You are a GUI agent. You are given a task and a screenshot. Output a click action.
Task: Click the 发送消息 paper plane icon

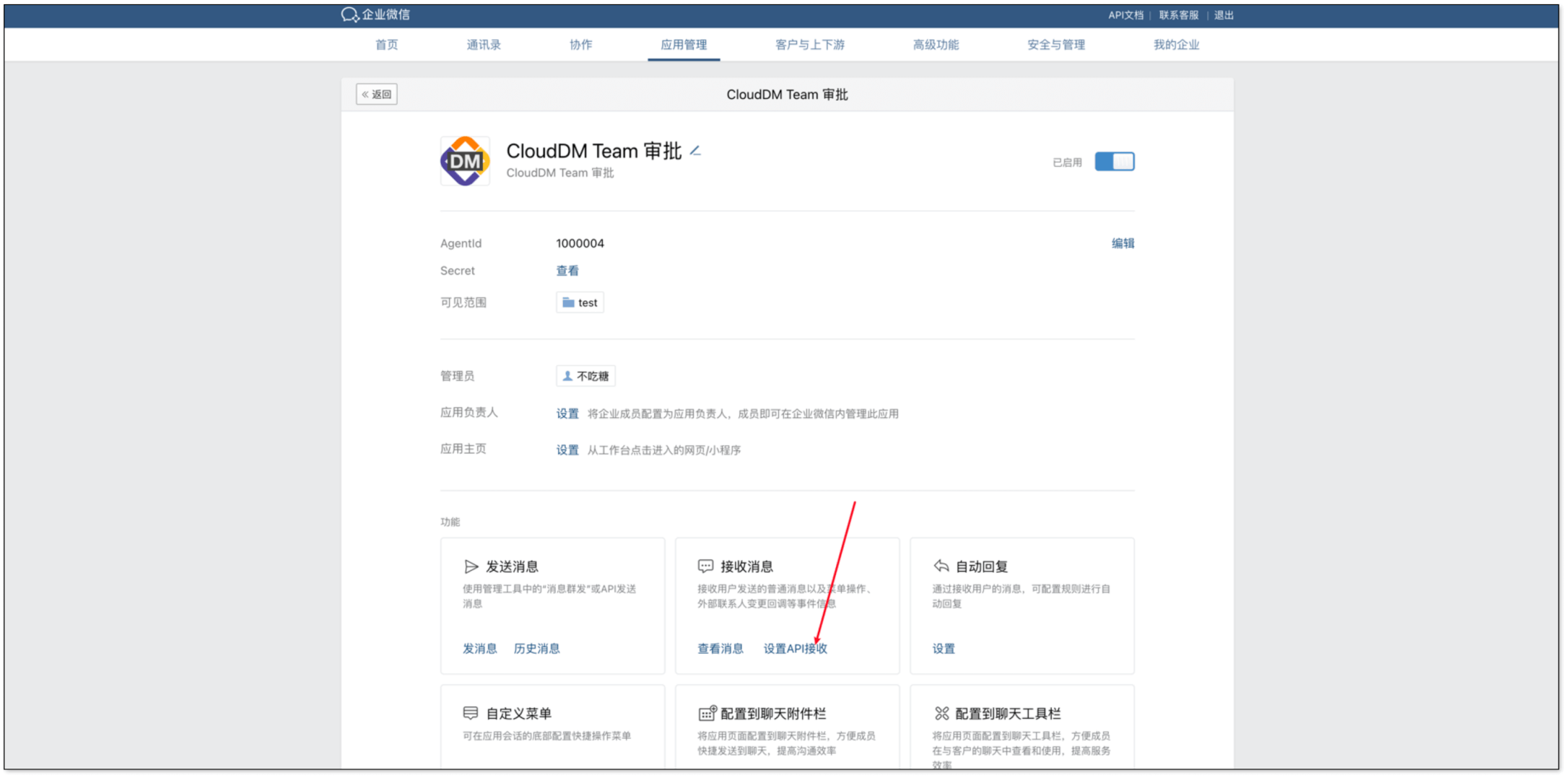[471, 567]
